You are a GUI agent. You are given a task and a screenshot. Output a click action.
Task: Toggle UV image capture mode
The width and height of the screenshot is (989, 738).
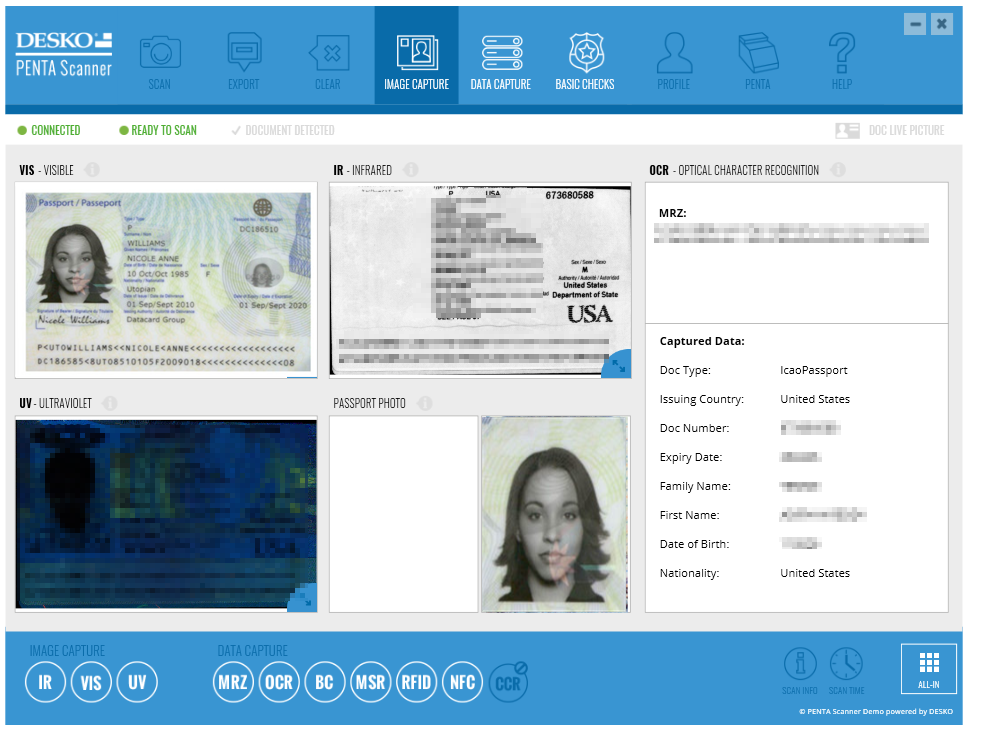[x=137, y=682]
